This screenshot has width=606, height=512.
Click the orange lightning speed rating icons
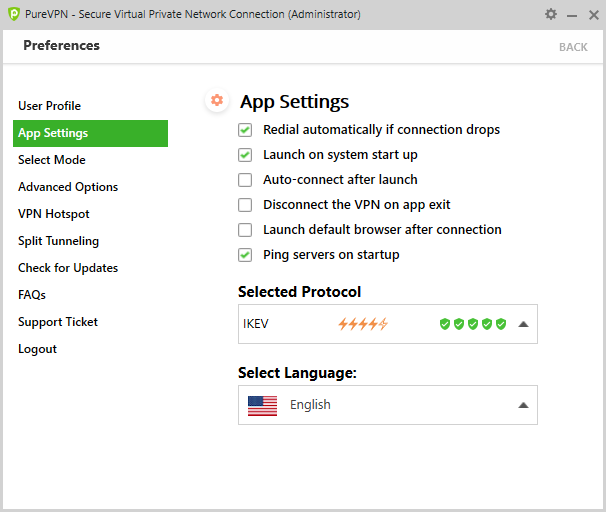coord(363,324)
